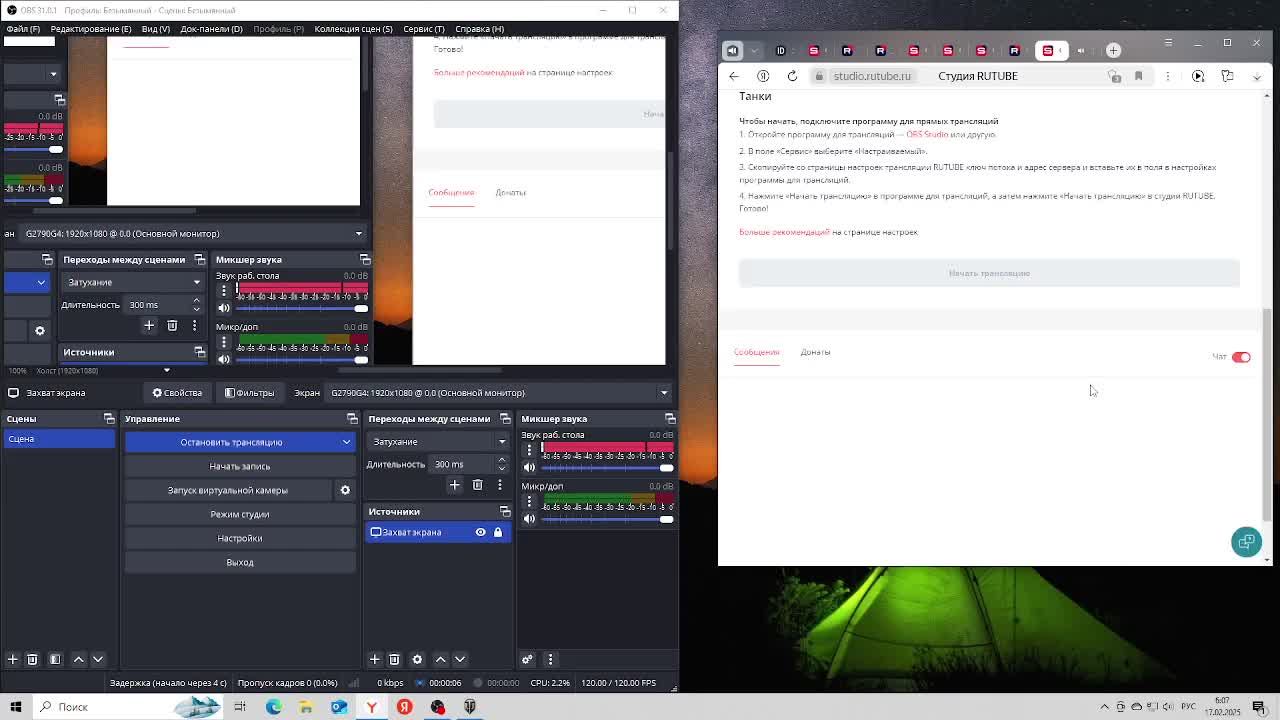Add a new source with the plus icon under Источники
This screenshot has width=1280, height=720.
[x=374, y=659]
